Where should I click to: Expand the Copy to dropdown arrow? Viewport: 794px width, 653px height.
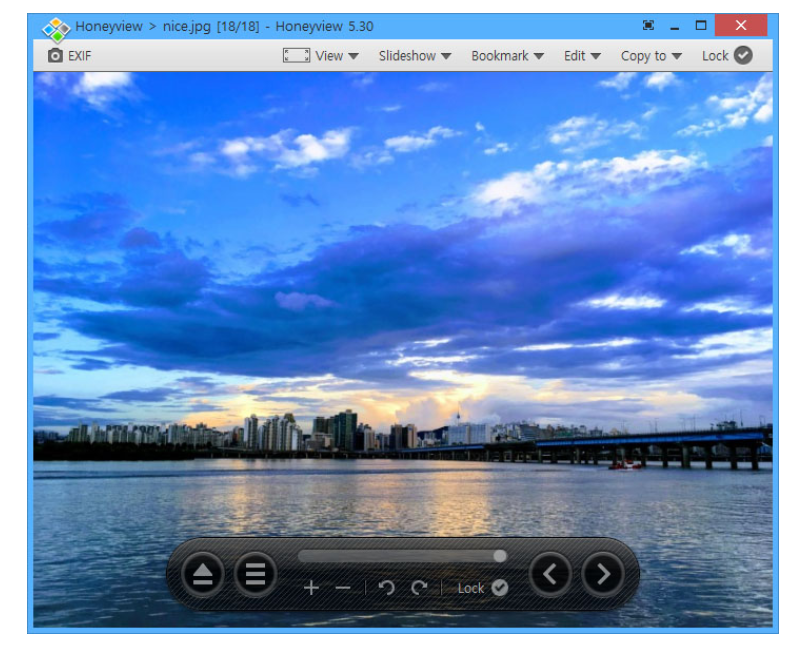pyautogui.click(x=677, y=56)
